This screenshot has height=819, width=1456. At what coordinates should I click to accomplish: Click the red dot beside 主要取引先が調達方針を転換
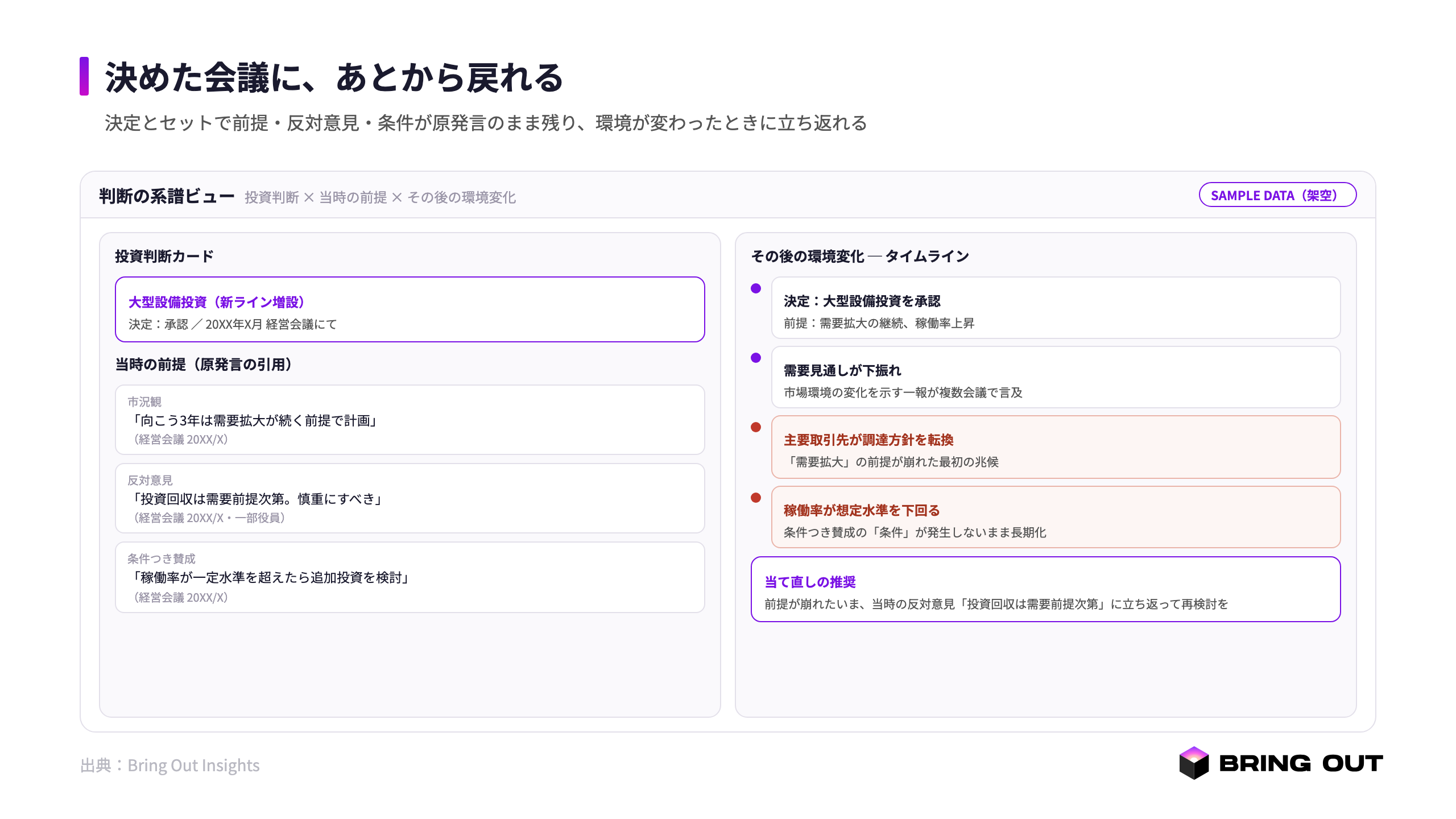[756, 427]
